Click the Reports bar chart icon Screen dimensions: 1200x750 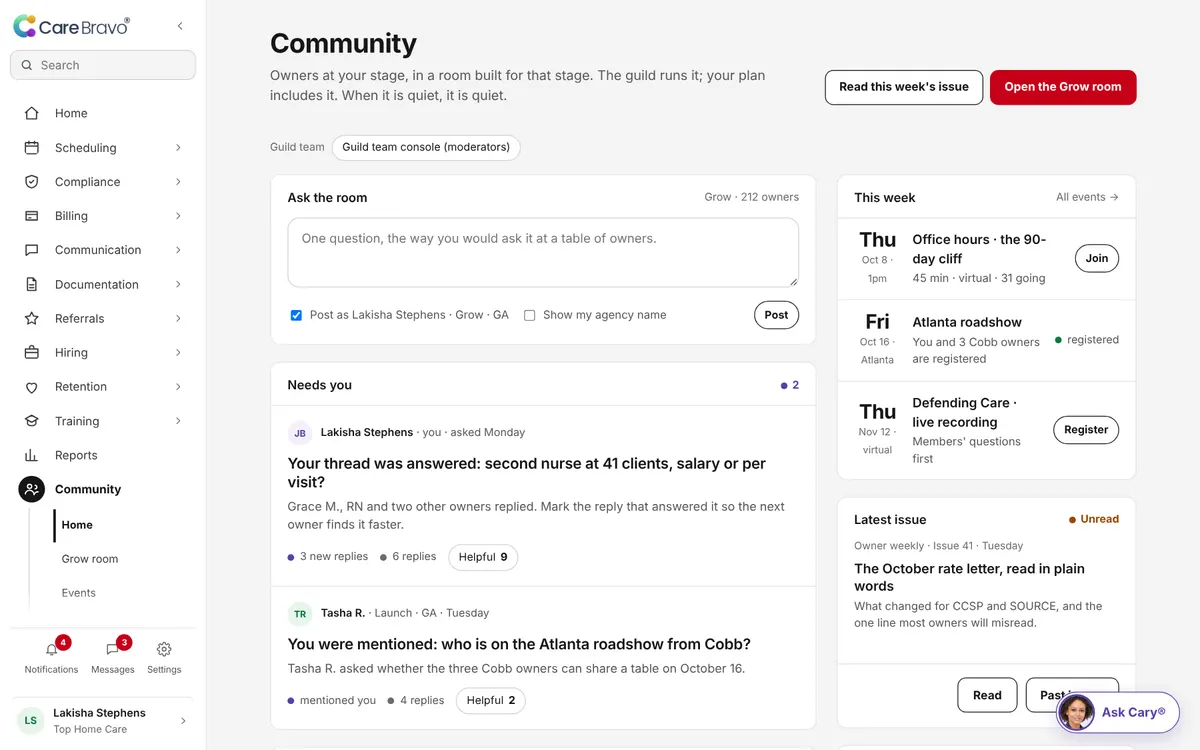coord(32,455)
